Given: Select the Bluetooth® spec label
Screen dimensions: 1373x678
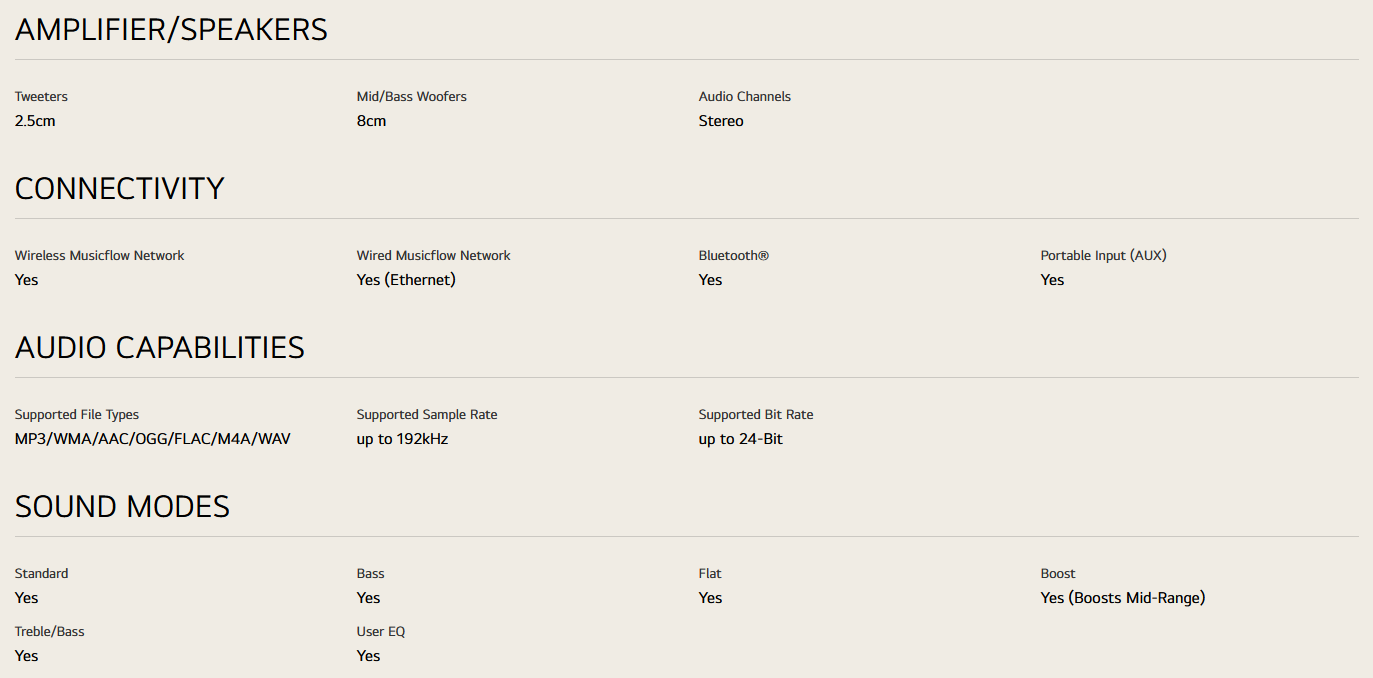Looking at the screenshot, I should point(733,256).
